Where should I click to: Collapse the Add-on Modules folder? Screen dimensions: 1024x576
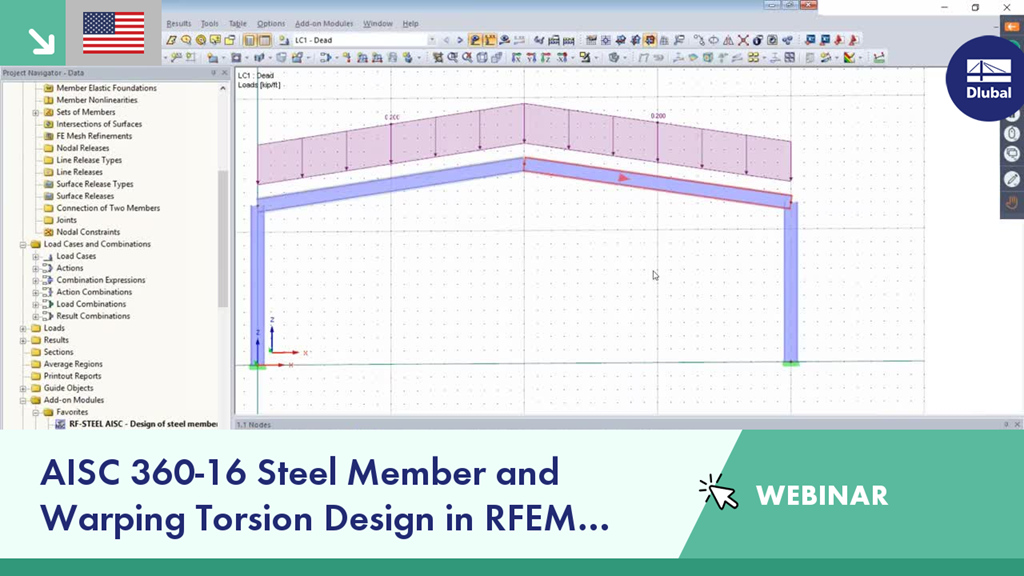pyautogui.click(x=23, y=400)
